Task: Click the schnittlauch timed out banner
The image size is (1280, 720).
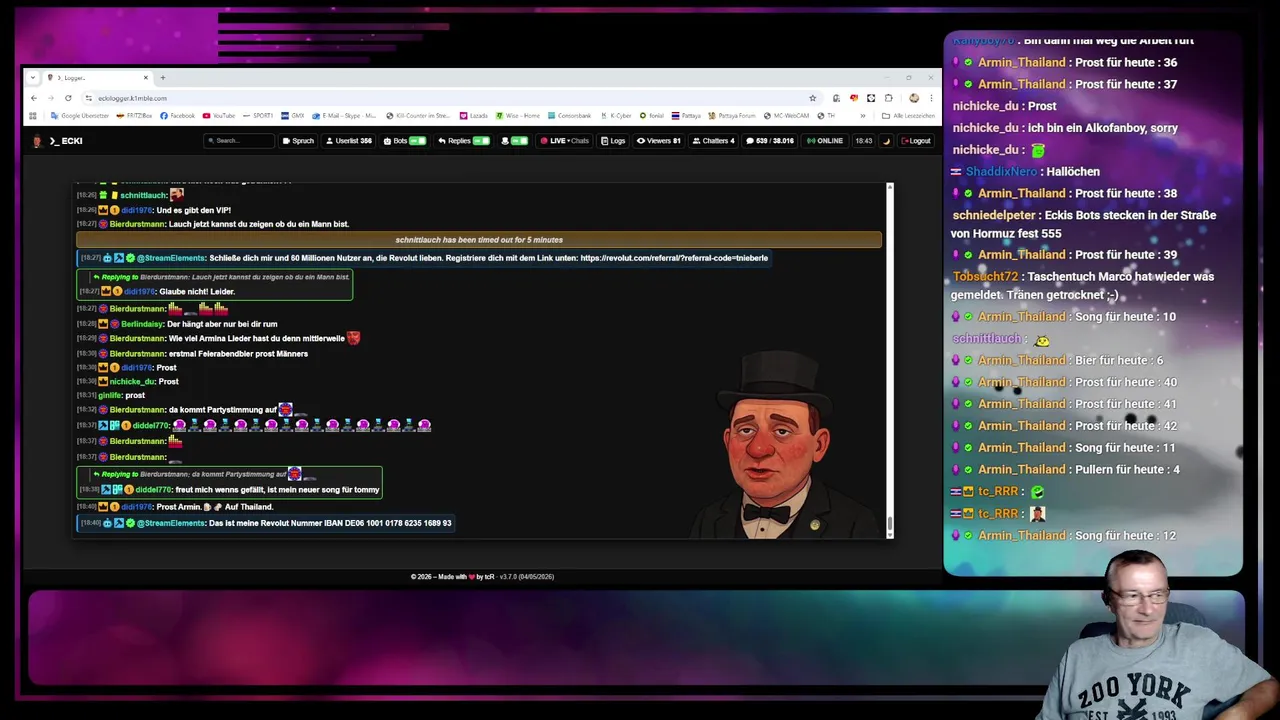Action: coord(479,240)
